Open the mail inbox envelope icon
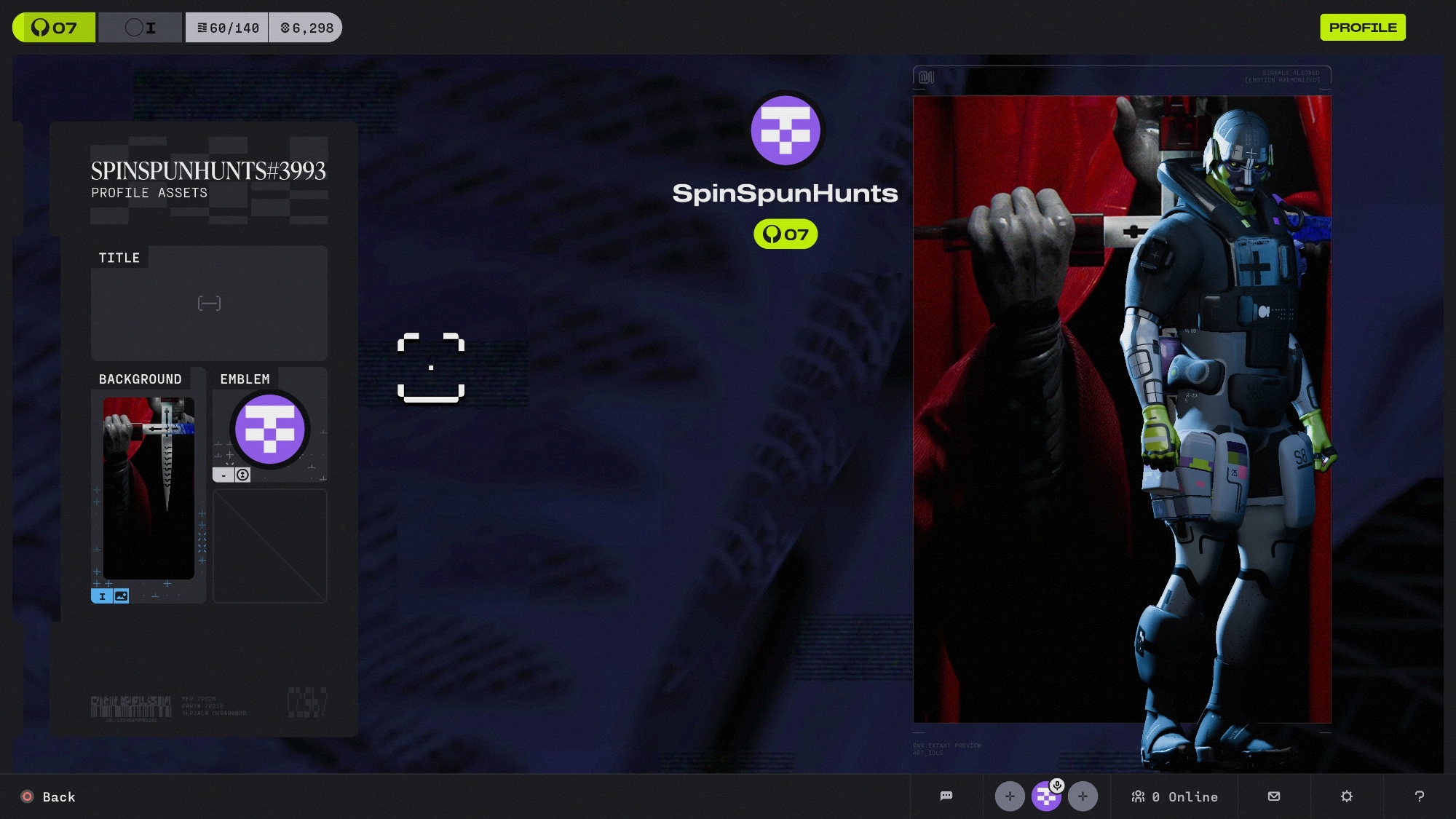This screenshot has height=819, width=1456. [x=1274, y=796]
